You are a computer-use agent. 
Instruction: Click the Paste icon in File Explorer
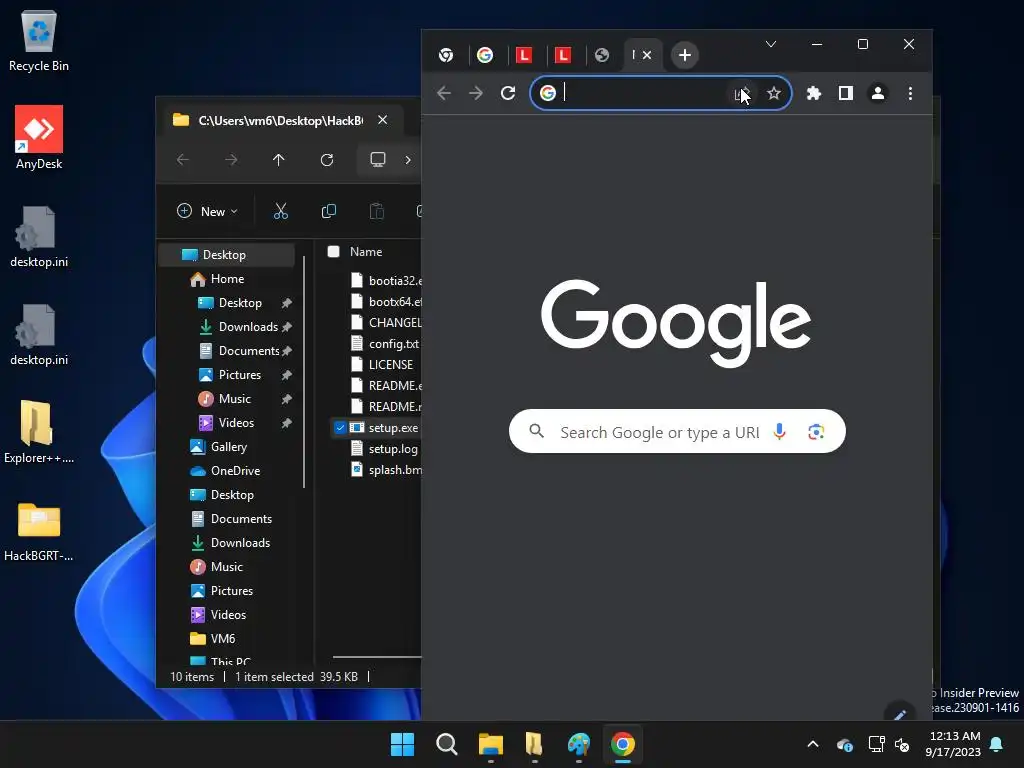(x=377, y=211)
